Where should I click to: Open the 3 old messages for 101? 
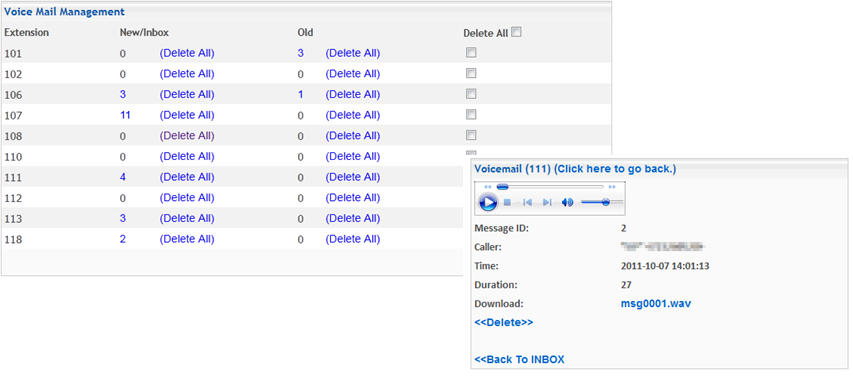pyautogui.click(x=300, y=53)
